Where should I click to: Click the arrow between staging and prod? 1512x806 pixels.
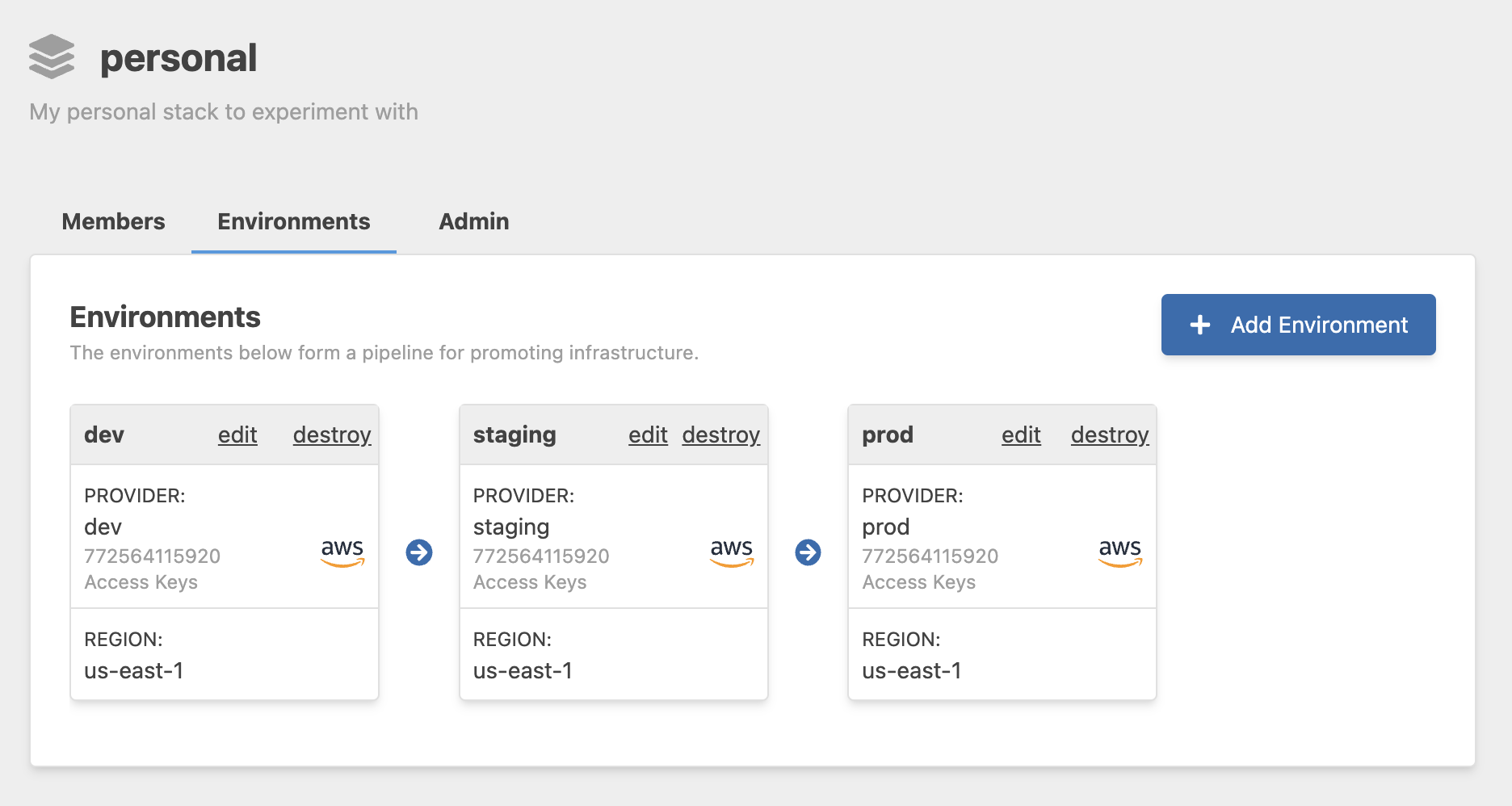[x=808, y=552]
